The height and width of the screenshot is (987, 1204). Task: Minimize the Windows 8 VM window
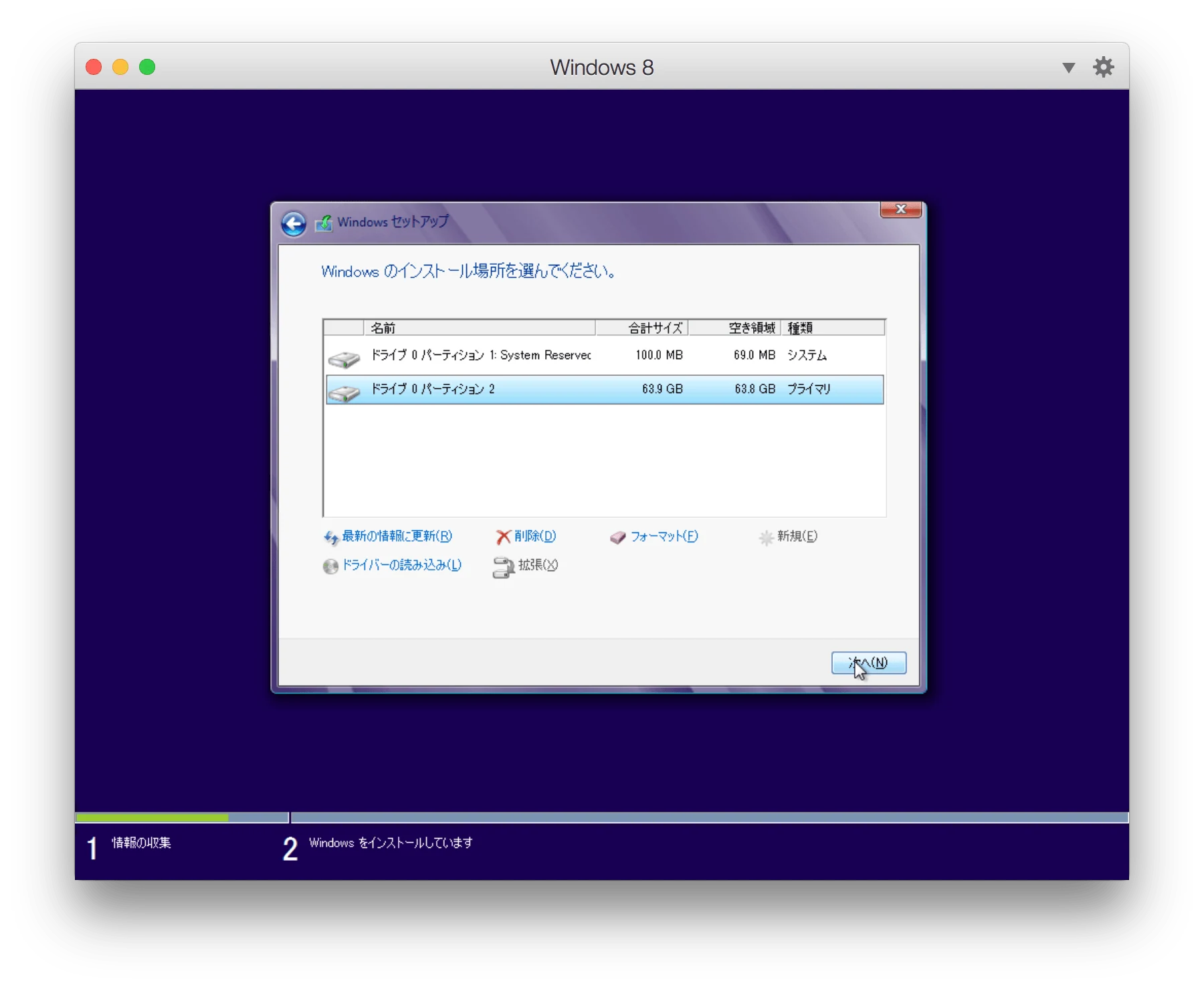[120, 67]
